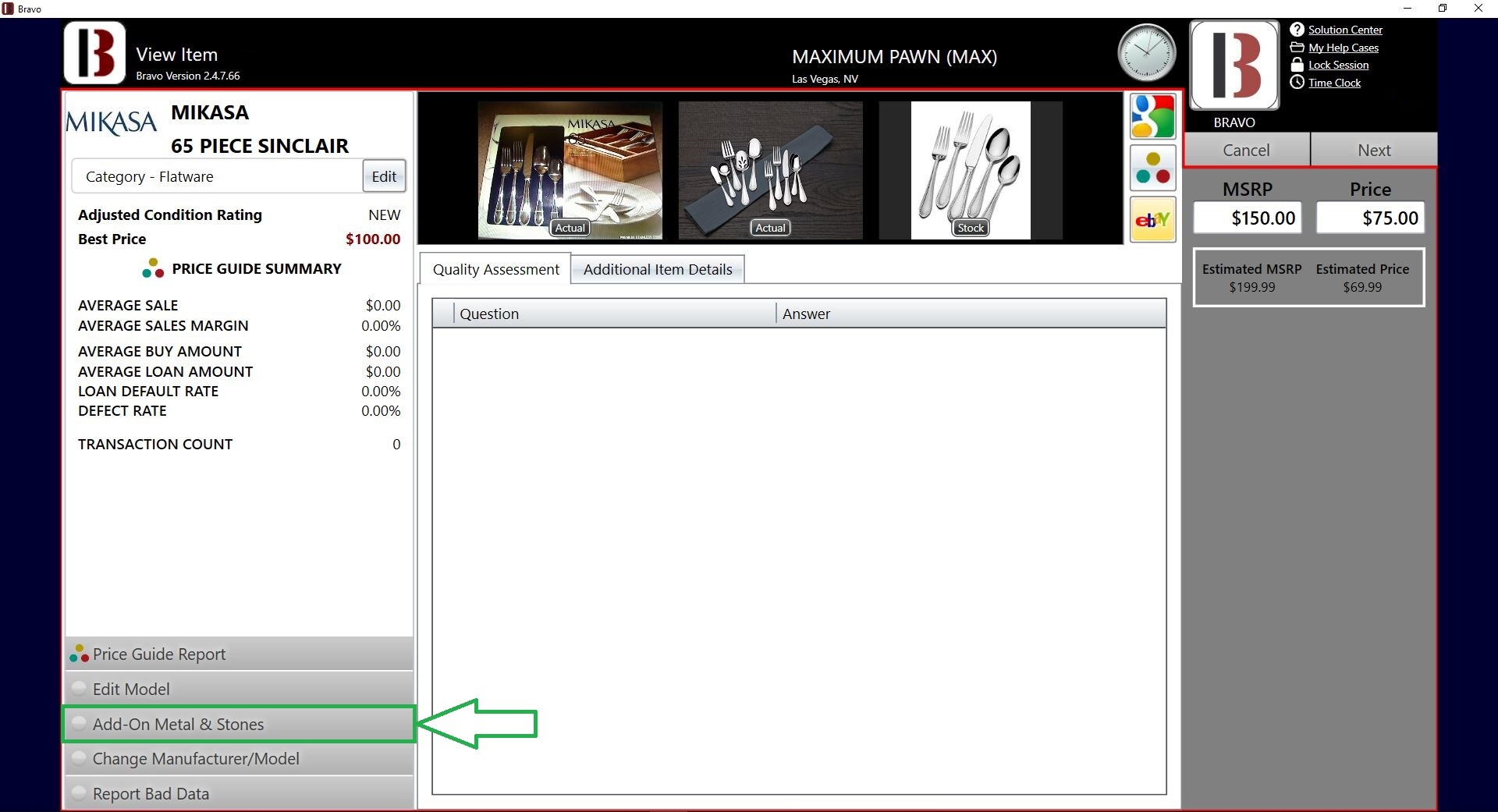Screen dimensions: 1498x812
Task: Click the MAXIMUM PAWN (MAX) store name
Action: point(894,56)
